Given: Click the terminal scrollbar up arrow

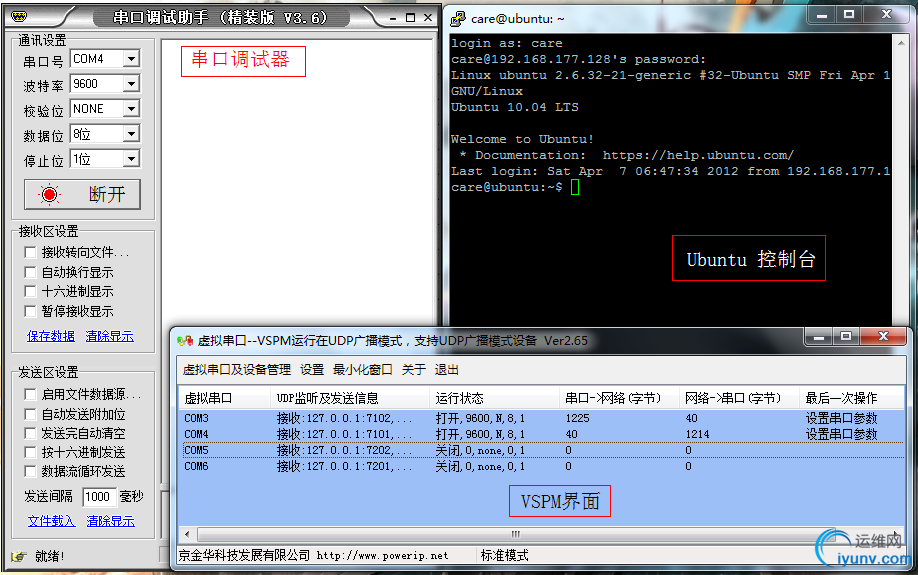Looking at the screenshot, I should pyautogui.click(x=900, y=42).
